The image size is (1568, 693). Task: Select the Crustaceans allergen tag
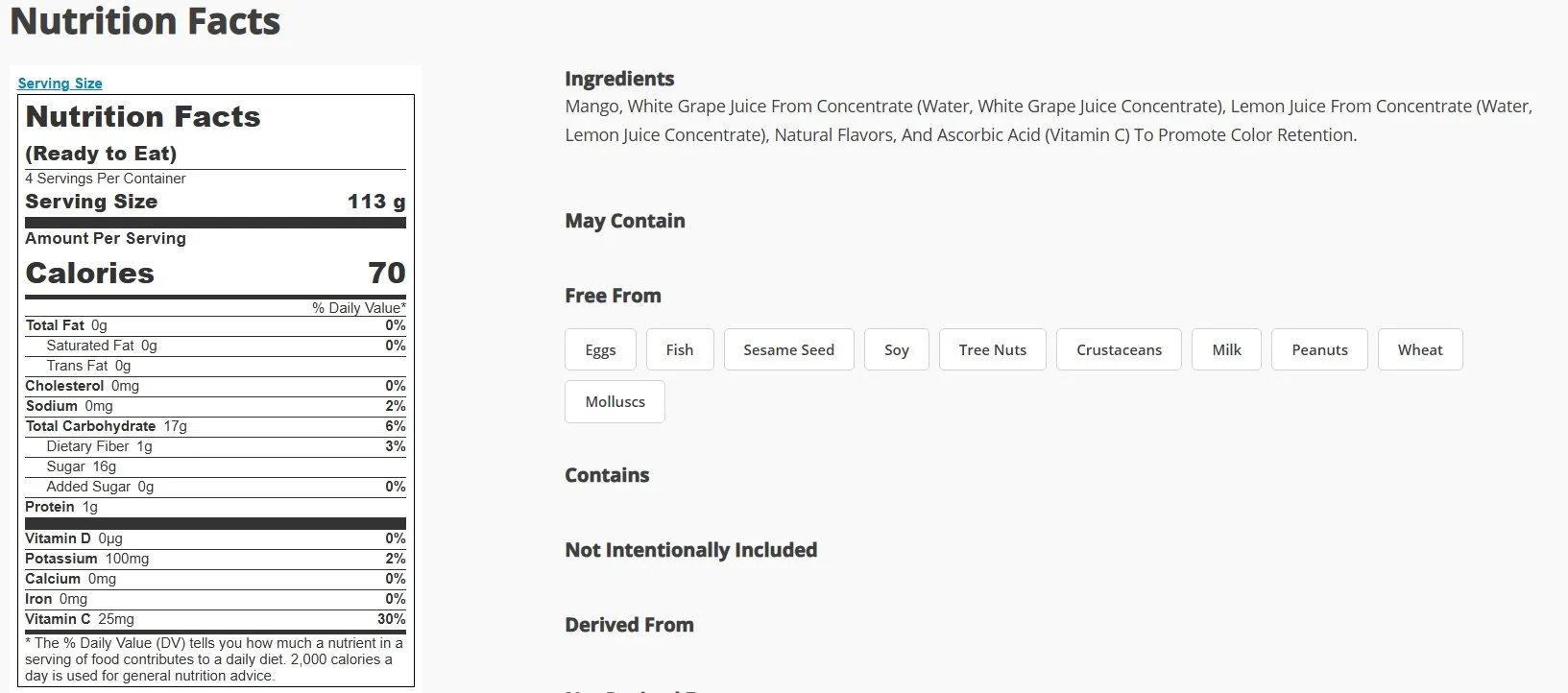tap(1119, 349)
